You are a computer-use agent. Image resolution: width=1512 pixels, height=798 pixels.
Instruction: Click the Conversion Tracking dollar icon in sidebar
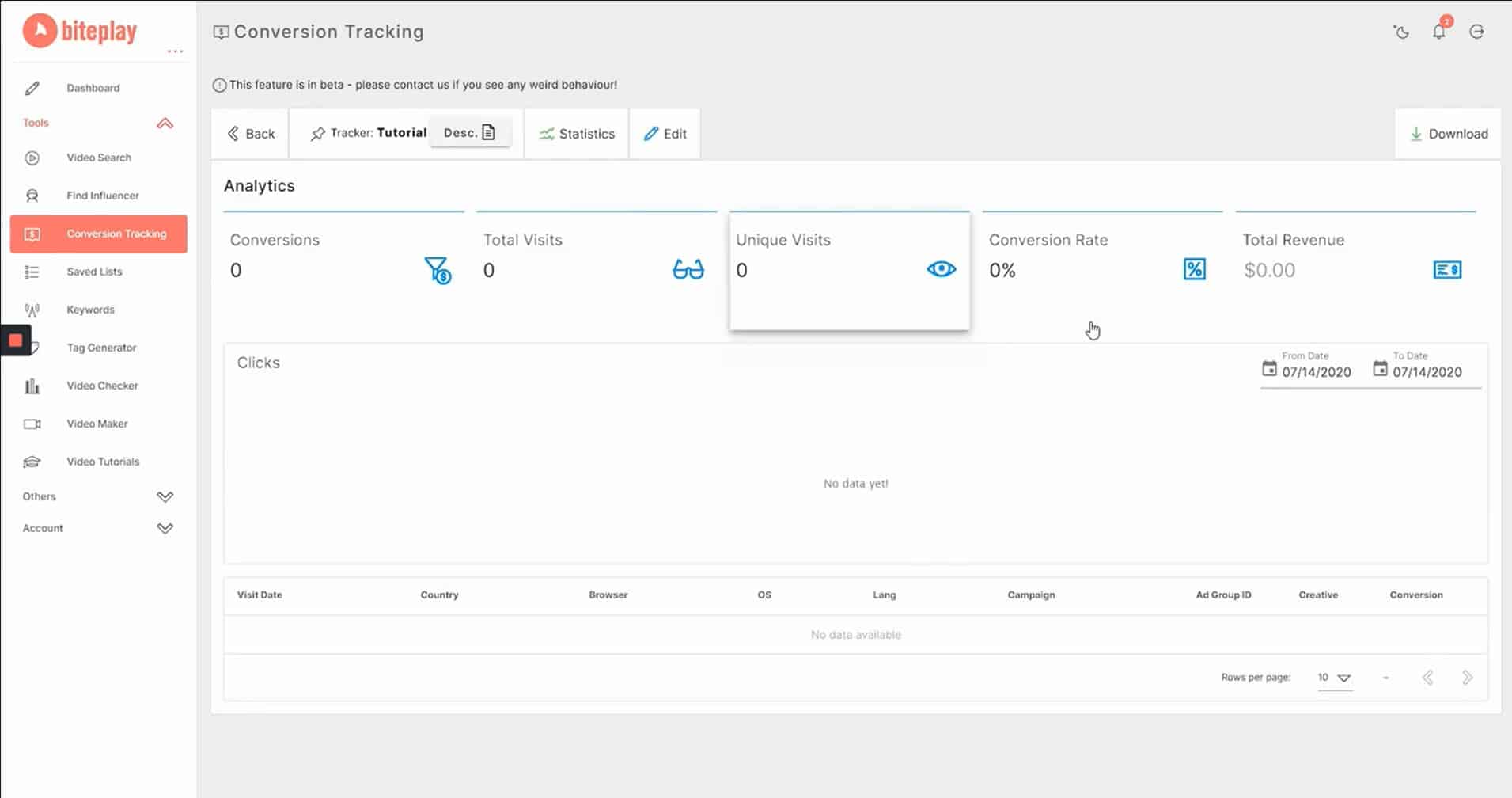32,234
